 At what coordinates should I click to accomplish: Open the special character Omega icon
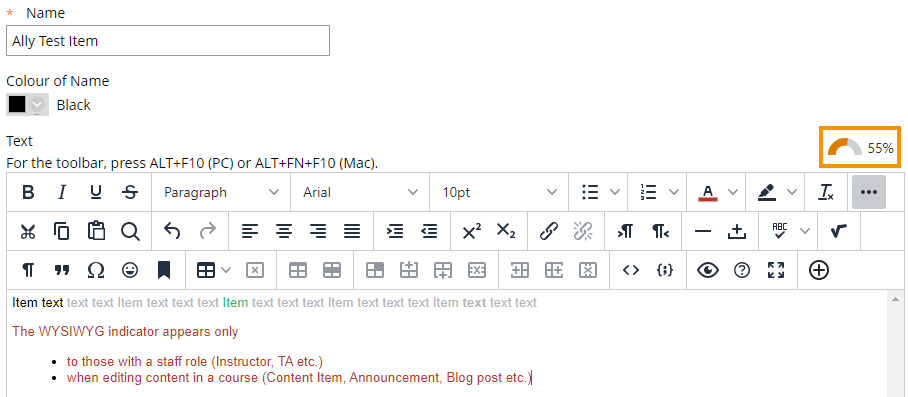click(96, 270)
